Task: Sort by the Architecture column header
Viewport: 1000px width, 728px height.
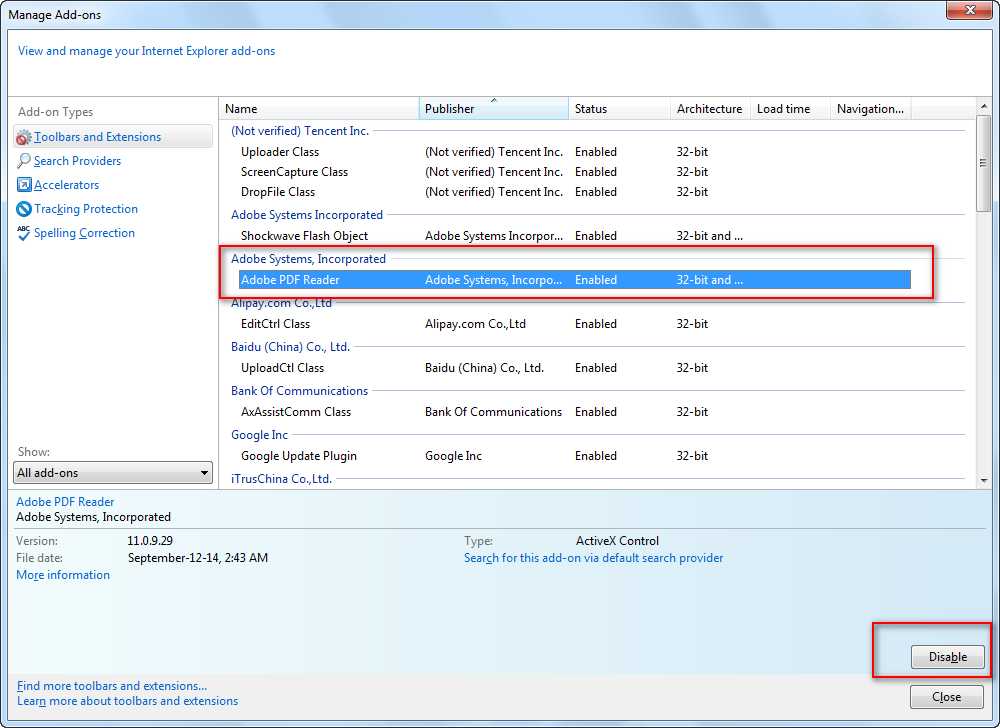Action: point(710,109)
